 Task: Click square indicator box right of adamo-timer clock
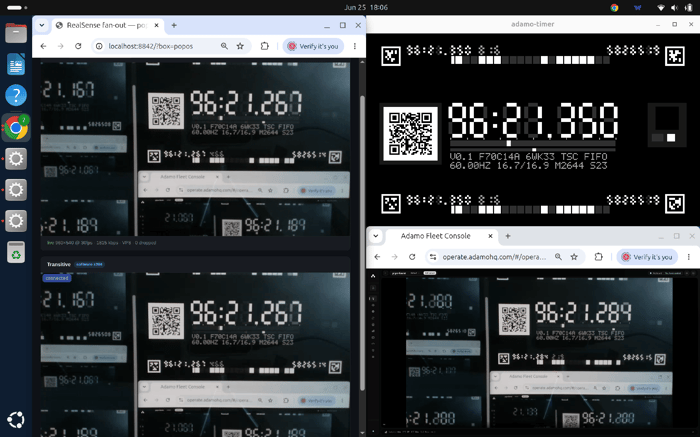[x=667, y=125]
